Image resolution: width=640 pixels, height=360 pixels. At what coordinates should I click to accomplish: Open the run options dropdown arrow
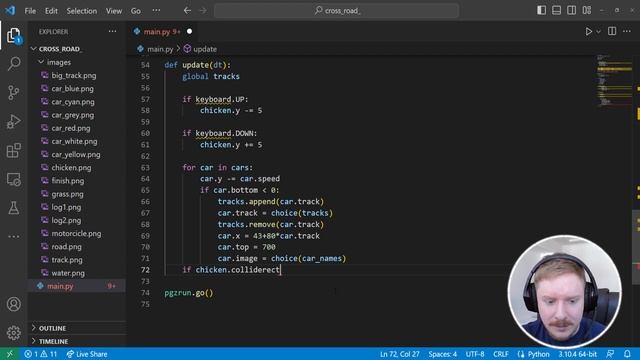598,31
